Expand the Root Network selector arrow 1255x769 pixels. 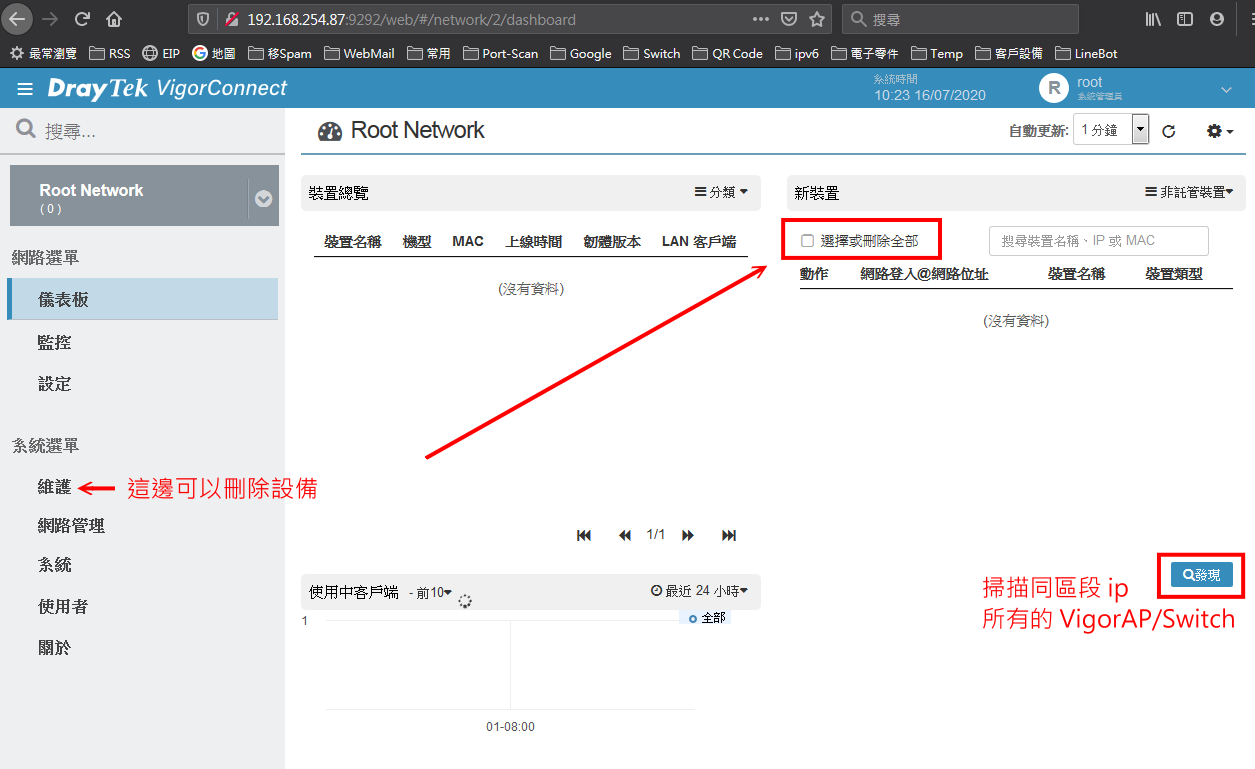263,198
